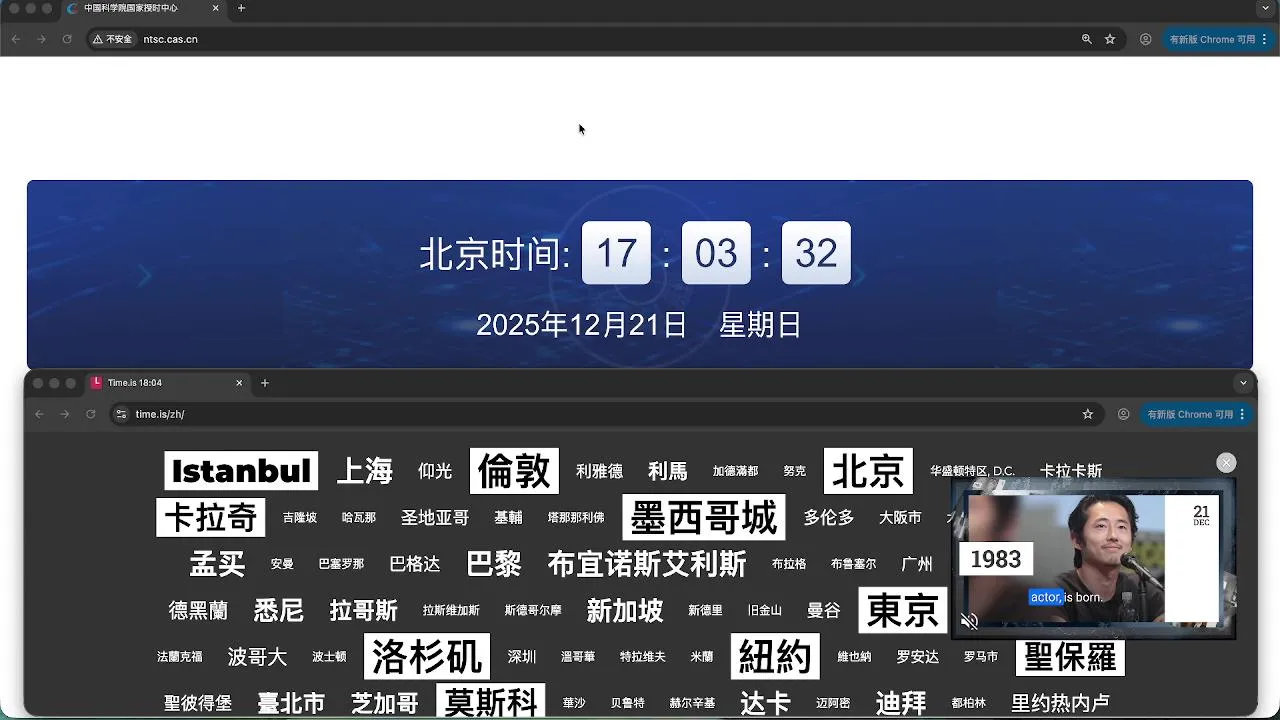Open new tab in Time.is window

[265, 383]
